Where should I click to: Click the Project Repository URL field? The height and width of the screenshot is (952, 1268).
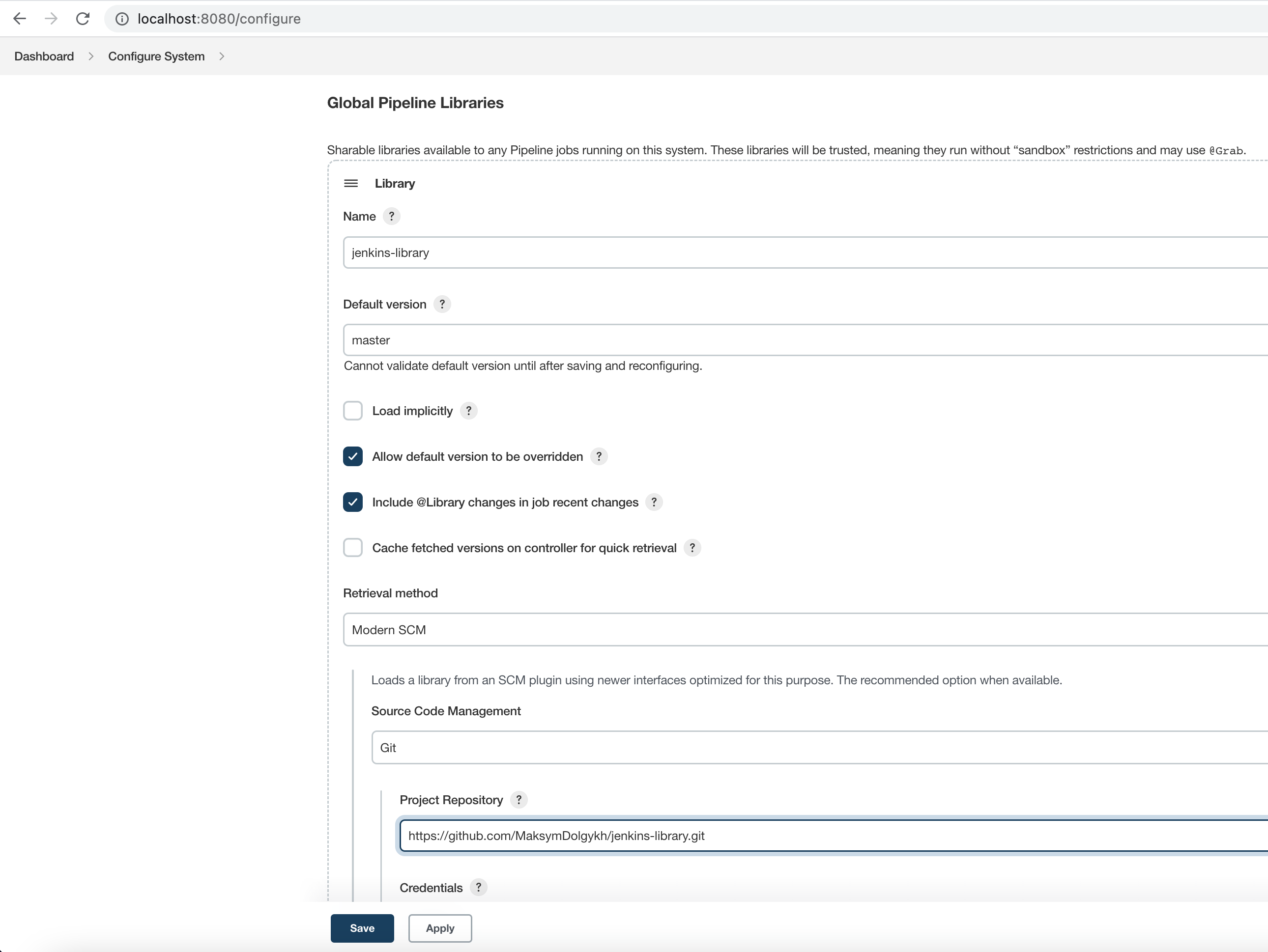pos(834,836)
